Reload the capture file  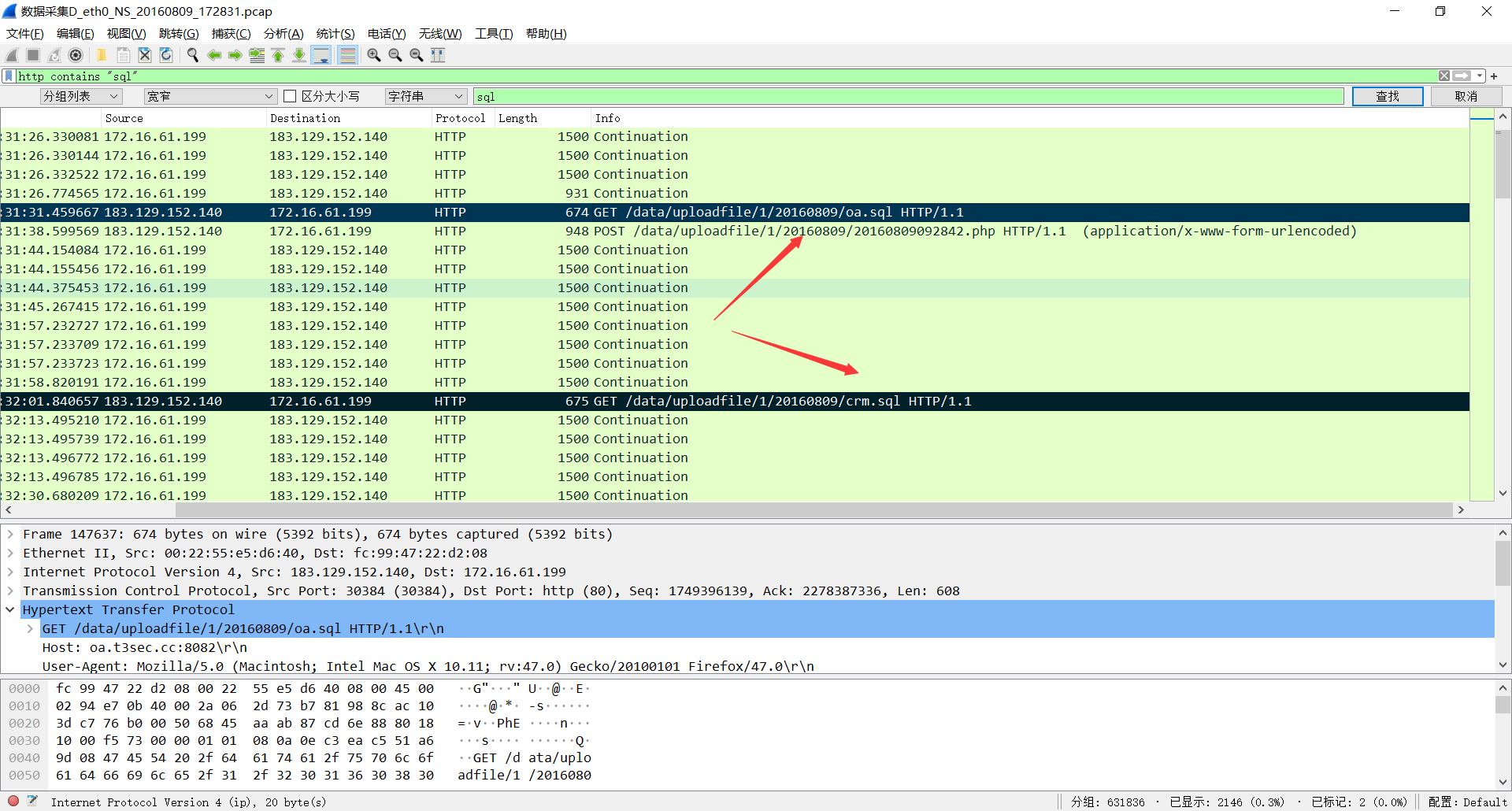click(166, 55)
